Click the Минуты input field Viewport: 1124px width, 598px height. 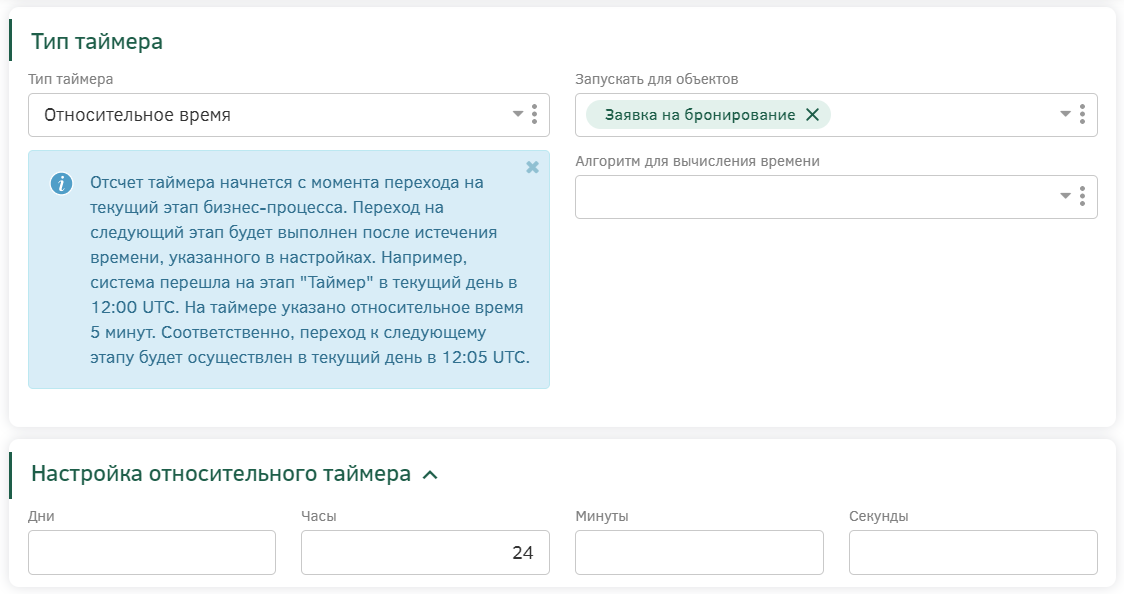click(699, 552)
